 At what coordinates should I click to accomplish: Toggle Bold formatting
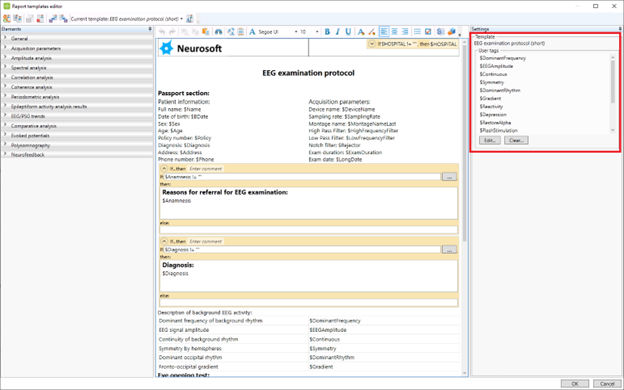point(327,32)
